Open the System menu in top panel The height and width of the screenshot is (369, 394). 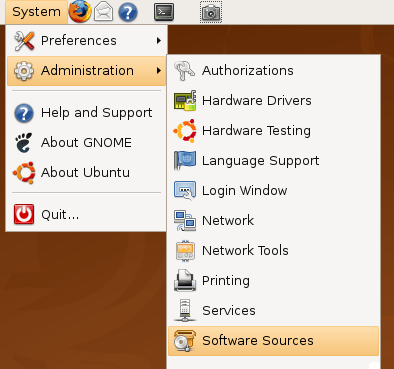click(x=36, y=12)
